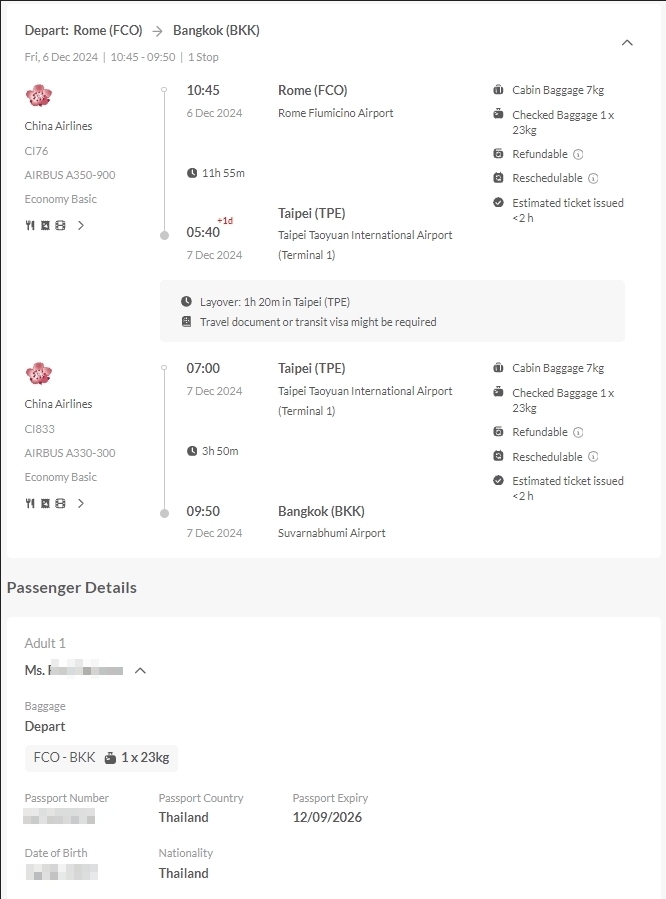This screenshot has width=666, height=899.
Task: Click the FCO - BKK baggage chip
Action: click(x=101, y=757)
